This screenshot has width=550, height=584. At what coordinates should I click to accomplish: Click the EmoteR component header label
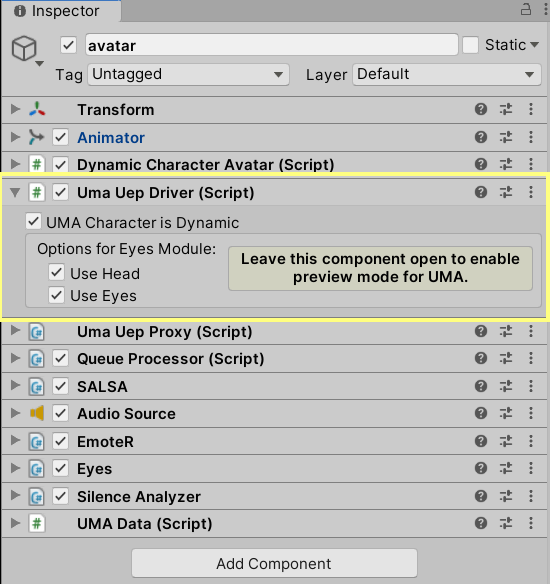pos(105,442)
